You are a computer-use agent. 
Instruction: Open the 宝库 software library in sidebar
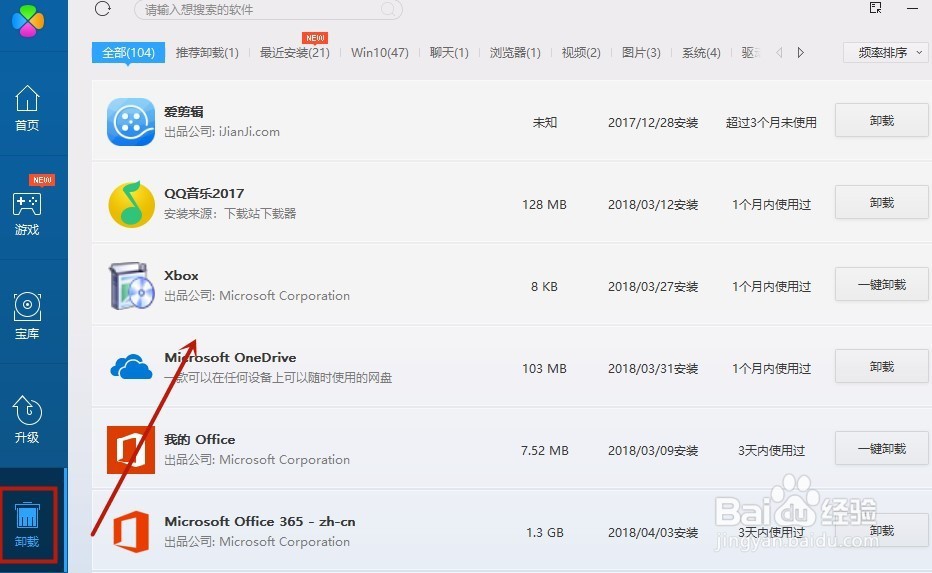(x=27, y=317)
